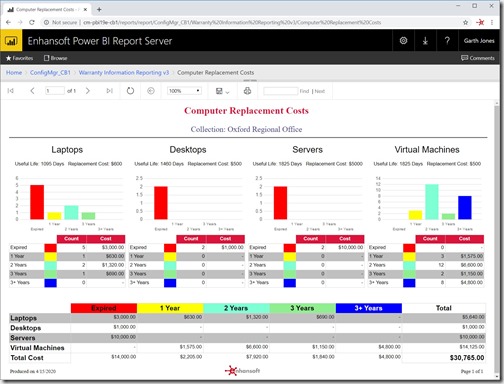Open the export save dropdown
Viewport: 504px width, 384px height.
point(222,91)
